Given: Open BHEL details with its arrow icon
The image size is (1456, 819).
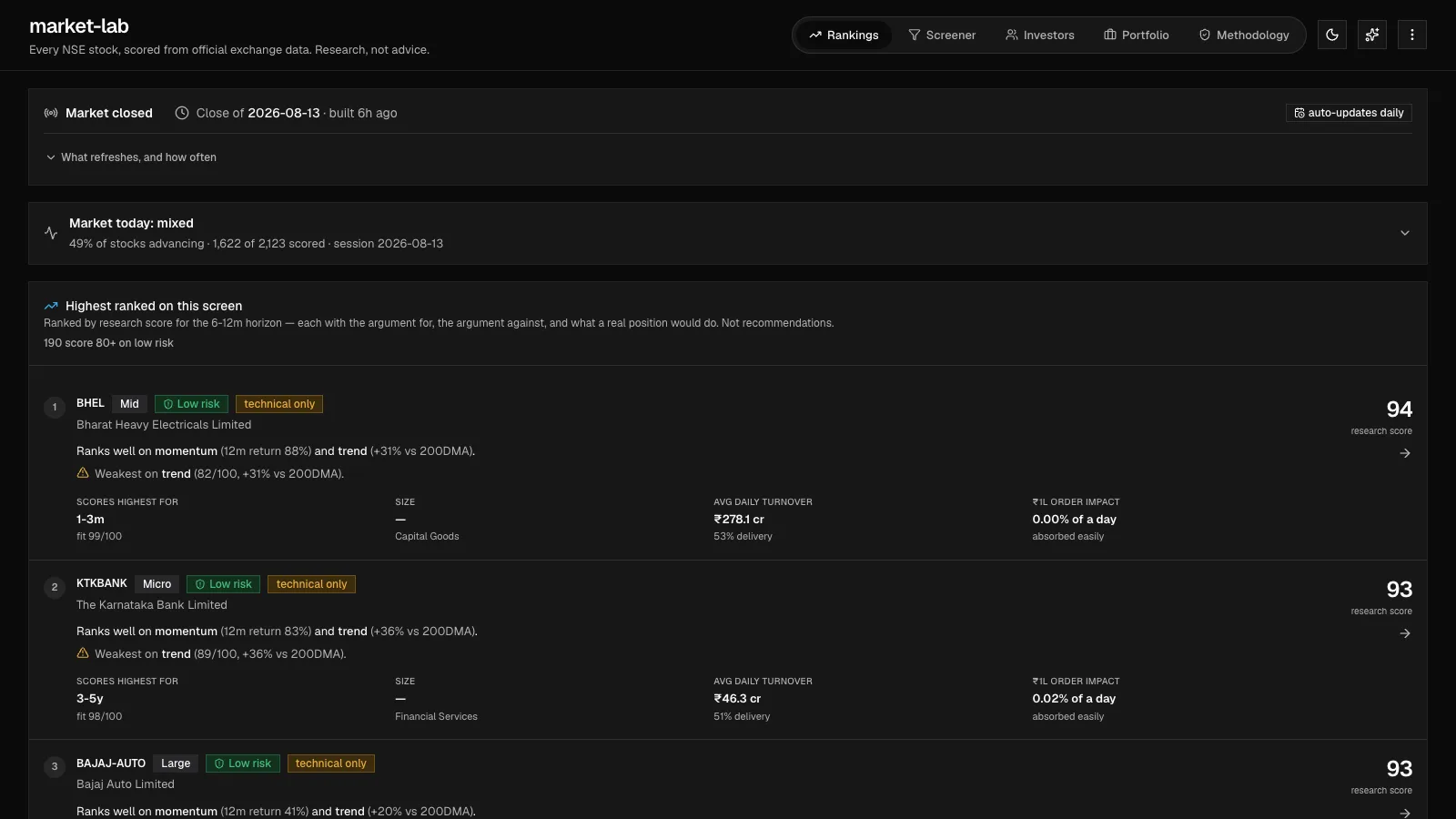Looking at the screenshot, I should click(x=1405, y=453).
